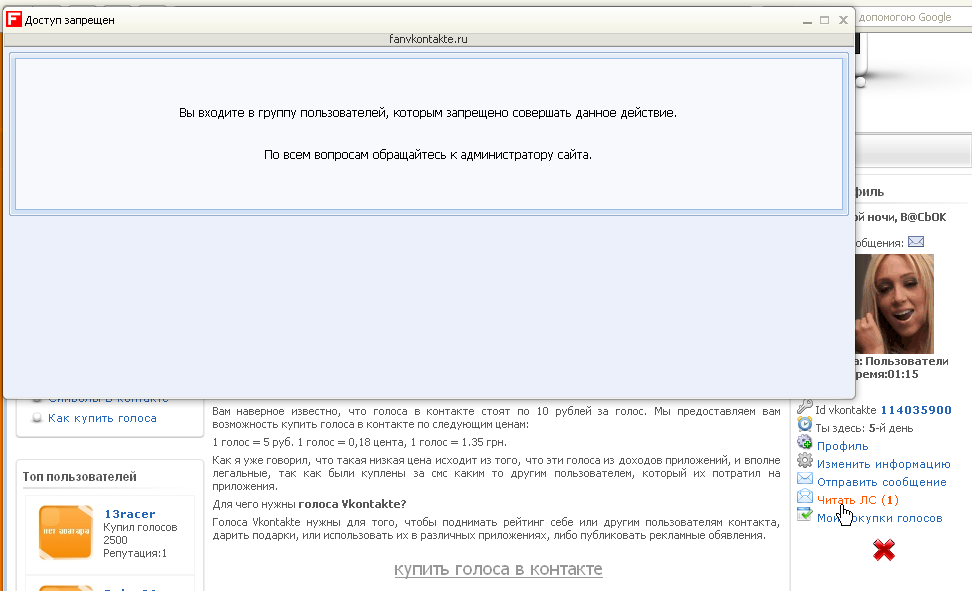This screenshot has height=591, width=972.
Task: Go to the "Профиль" link
Action: (842, 446)
